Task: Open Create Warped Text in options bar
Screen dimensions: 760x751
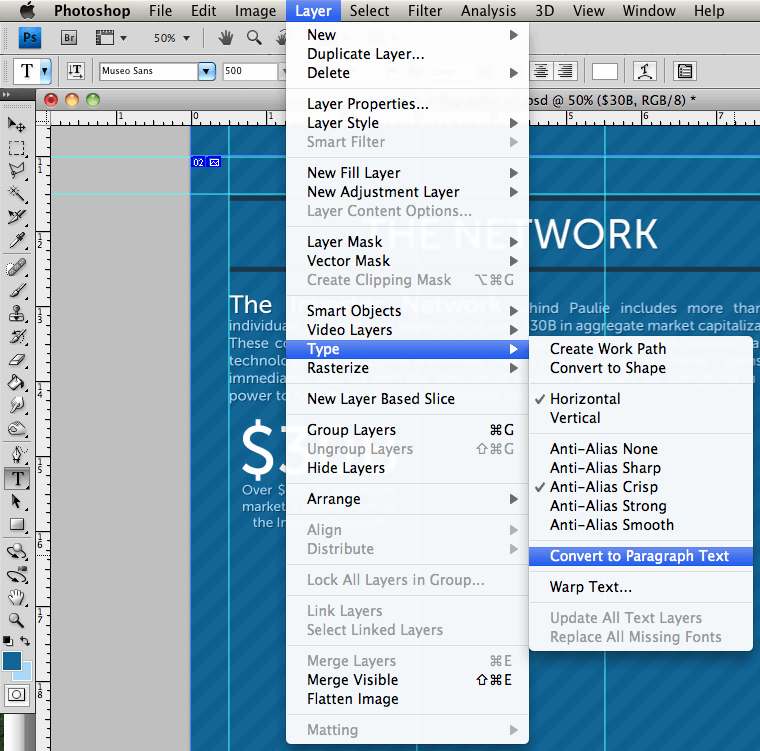Action: click(645, 71)
